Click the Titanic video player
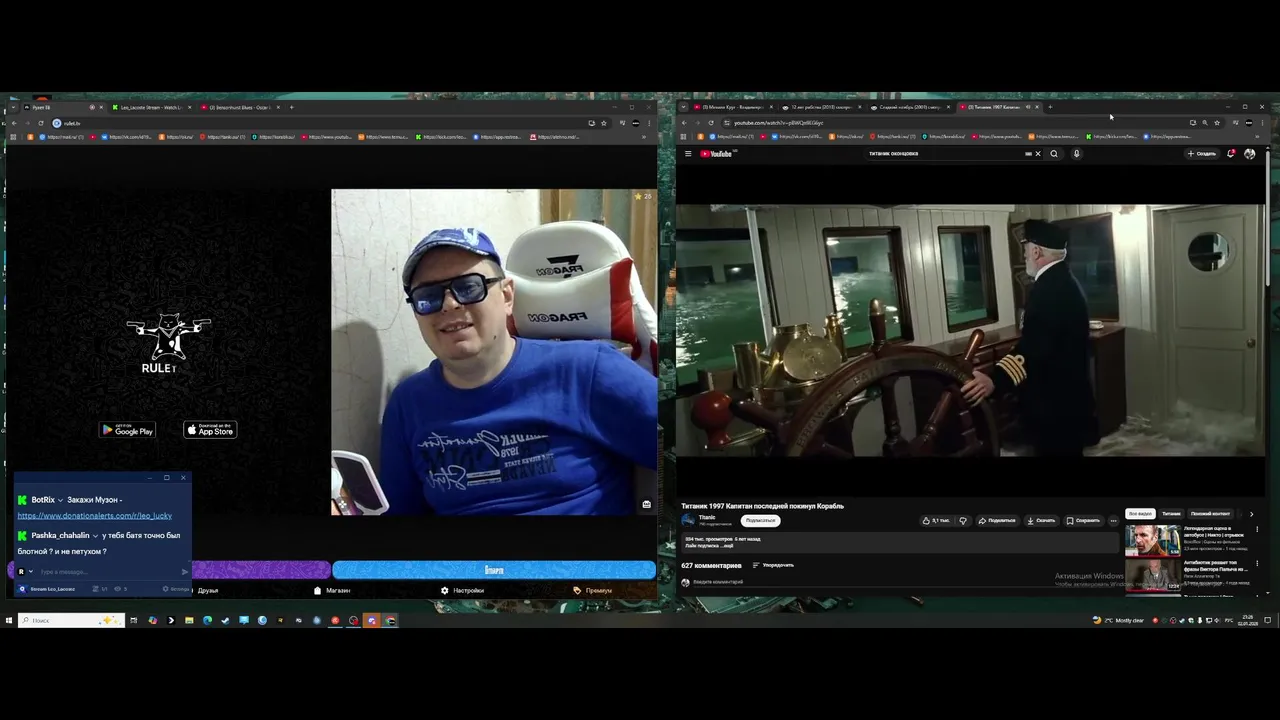1280x720 pixels. tap(970, 330)
